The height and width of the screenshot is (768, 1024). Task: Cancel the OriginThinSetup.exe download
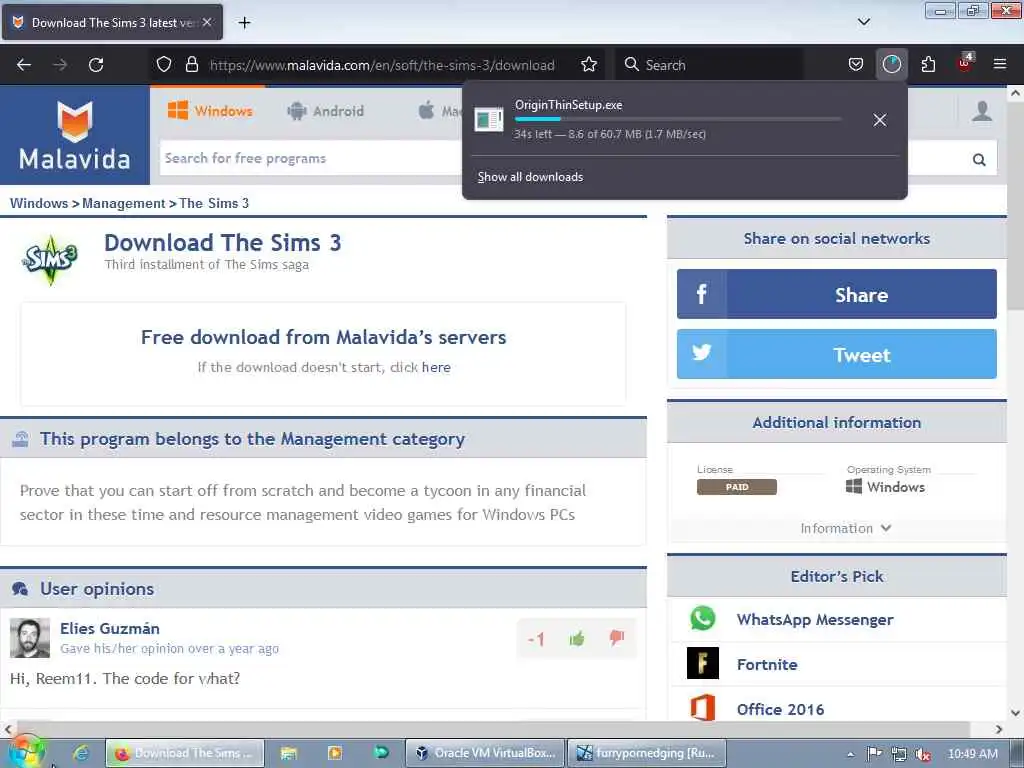pos(880,120)
